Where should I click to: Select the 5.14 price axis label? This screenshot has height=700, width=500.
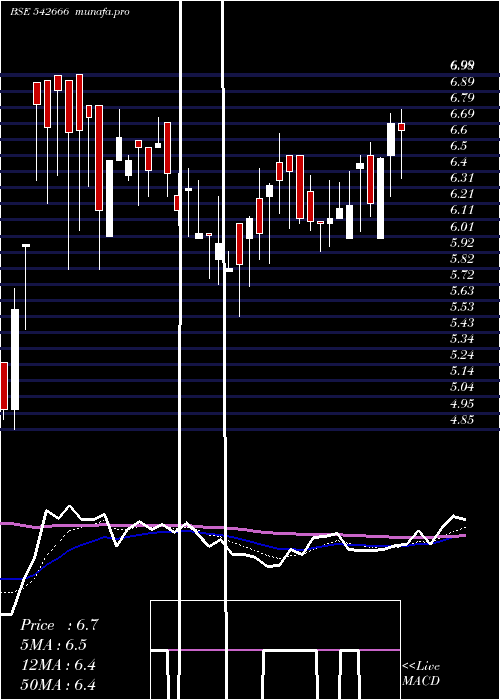(462, 371)
